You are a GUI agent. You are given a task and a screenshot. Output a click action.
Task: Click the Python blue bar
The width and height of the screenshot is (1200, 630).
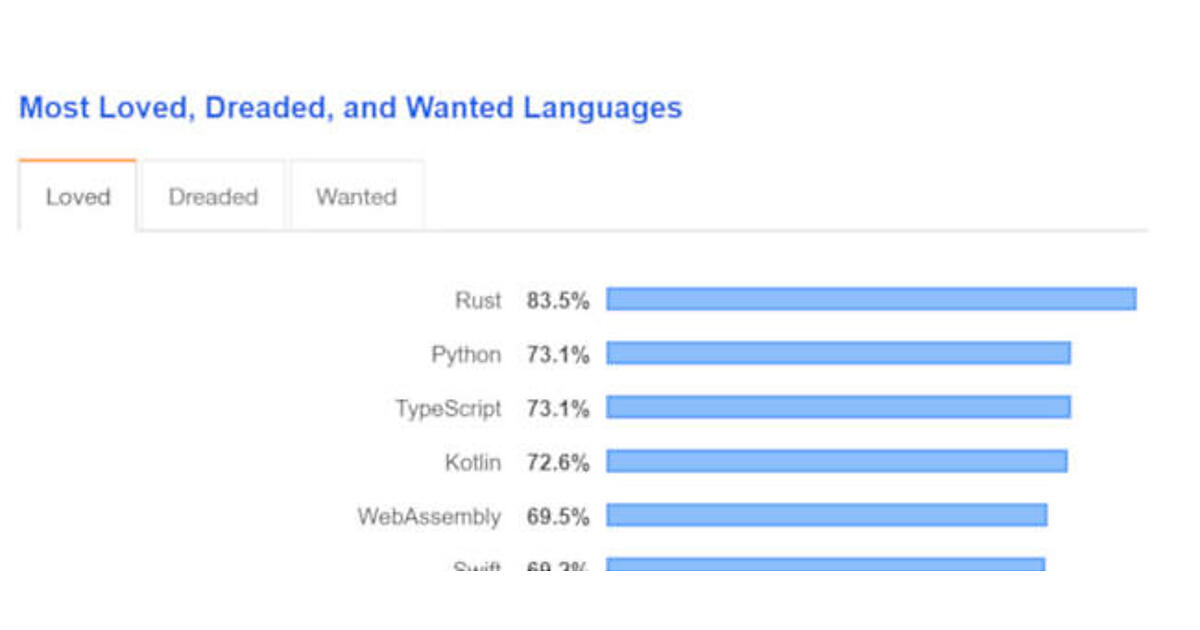tap(838, 353)
